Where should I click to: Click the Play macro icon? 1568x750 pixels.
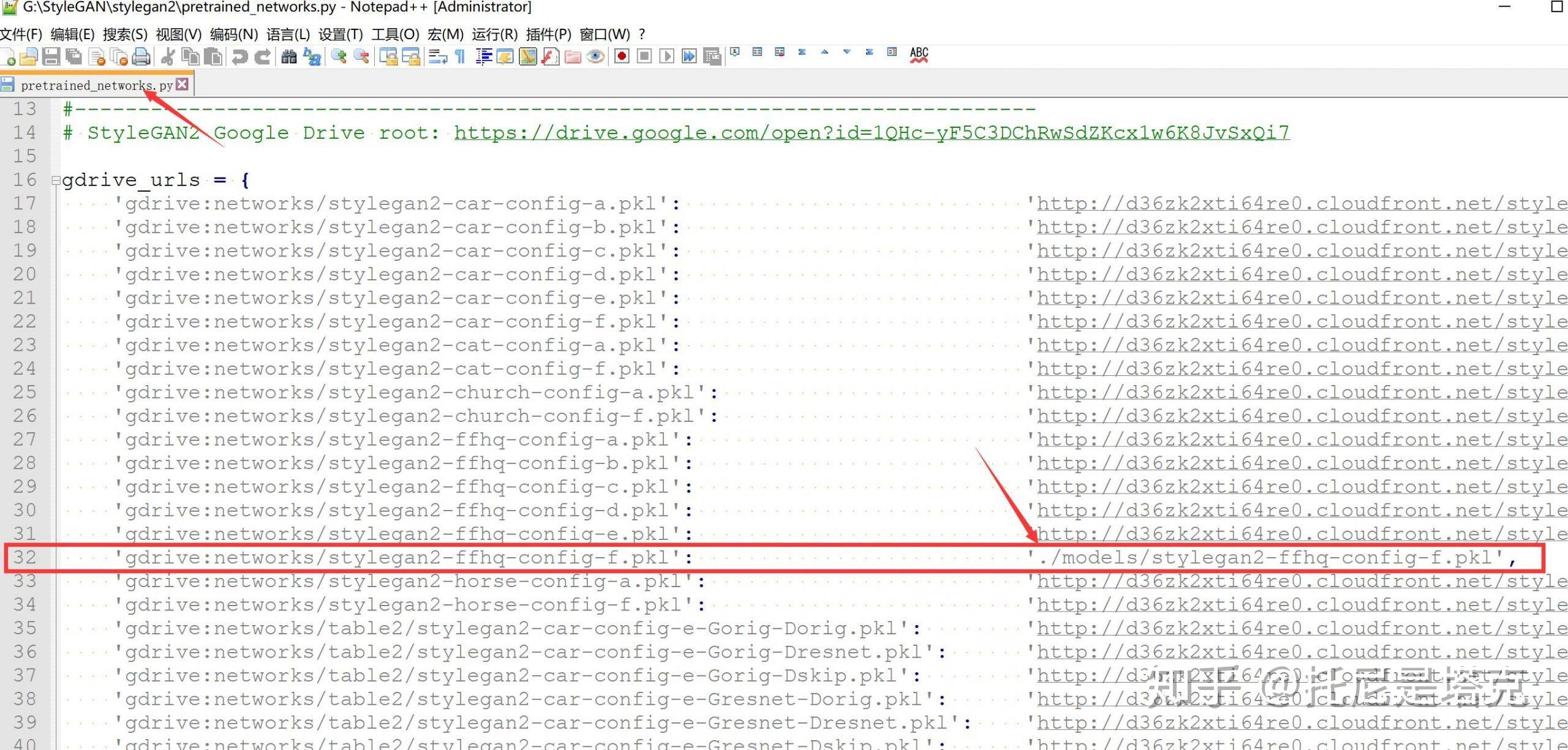[666, 57]
